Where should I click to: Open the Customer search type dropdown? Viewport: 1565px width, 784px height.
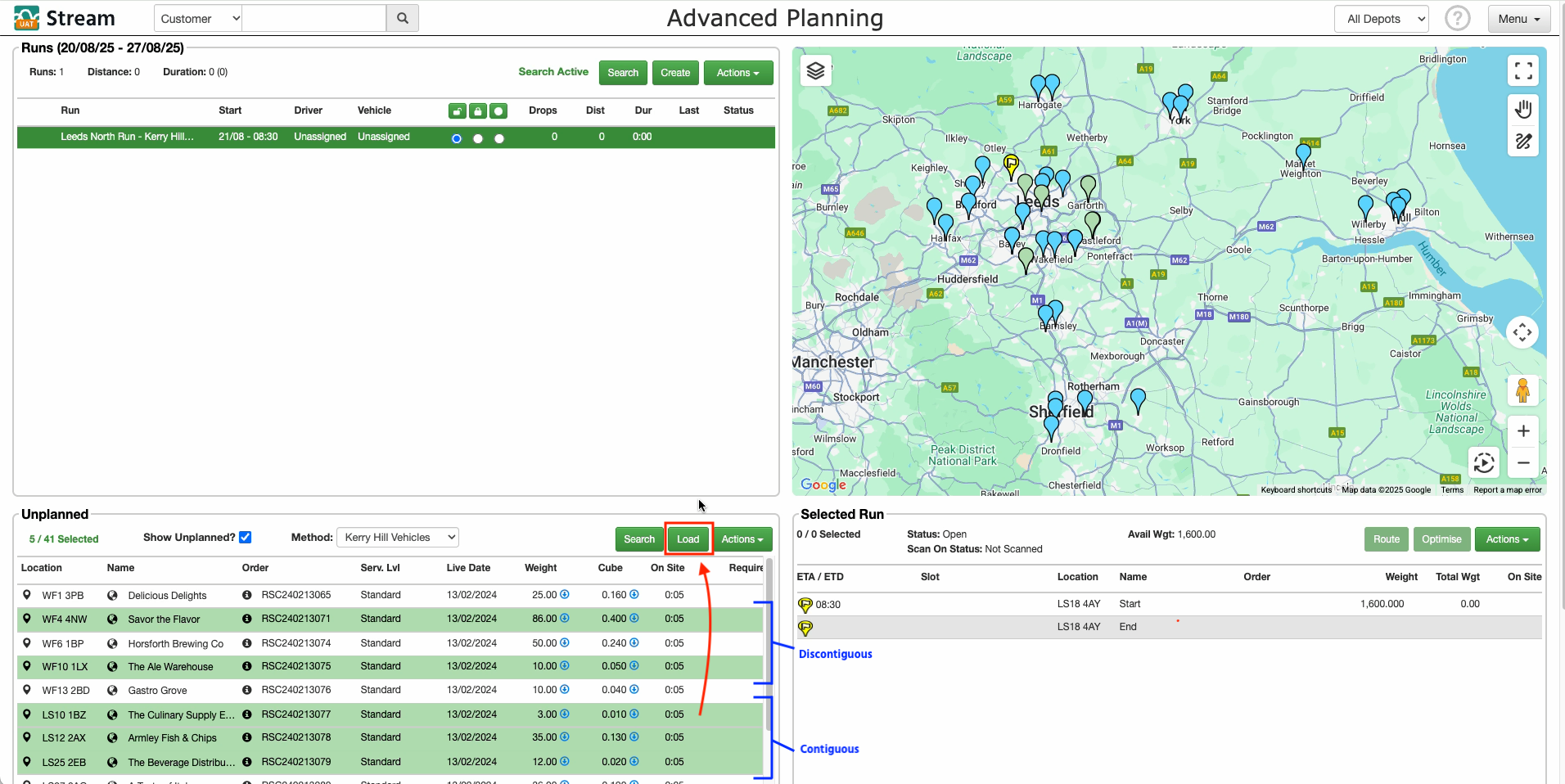tap(198, 18)
